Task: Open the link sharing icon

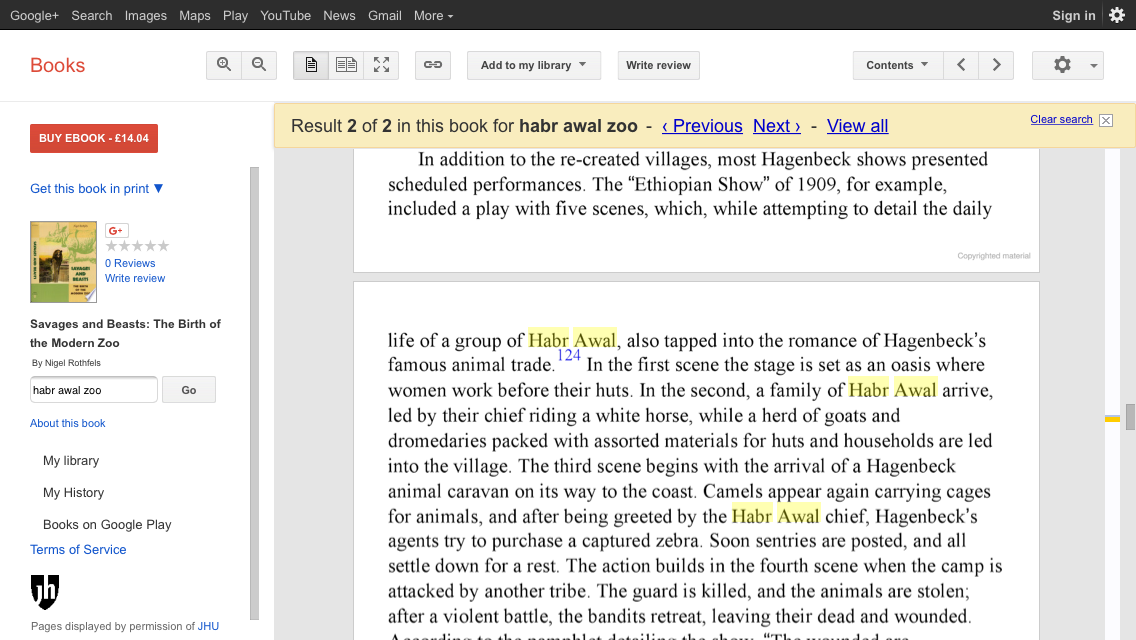Action: (x=433, y=65)
